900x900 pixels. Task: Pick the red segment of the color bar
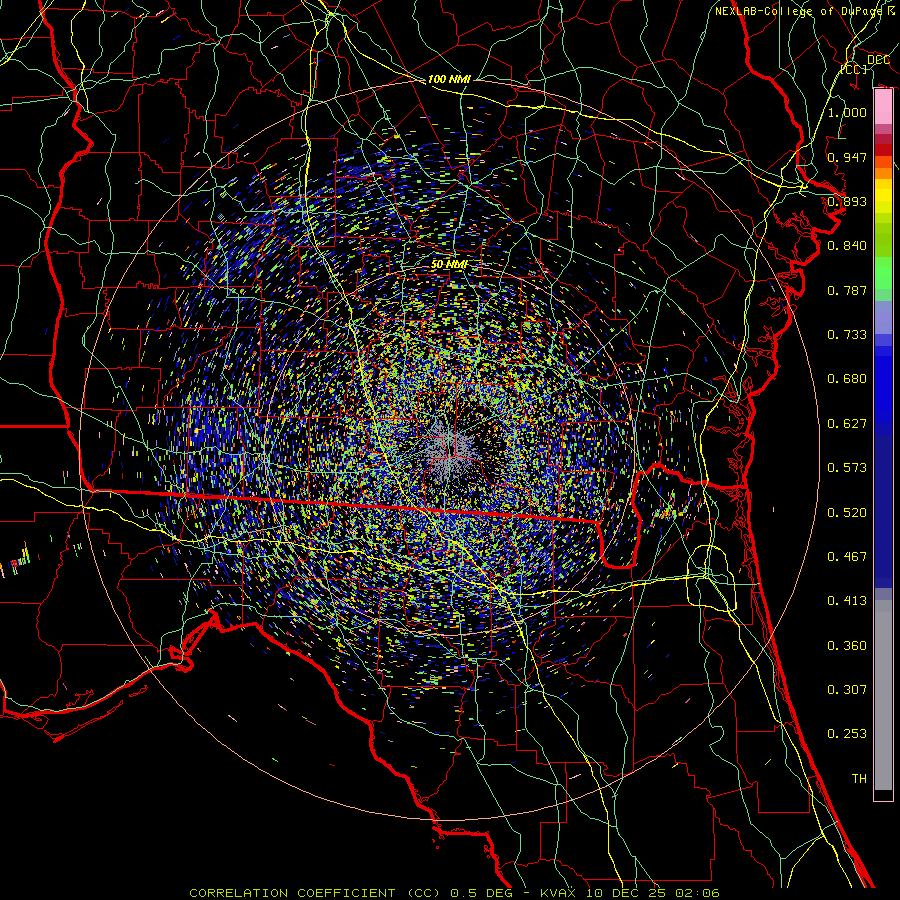click(x=883, y=150)
